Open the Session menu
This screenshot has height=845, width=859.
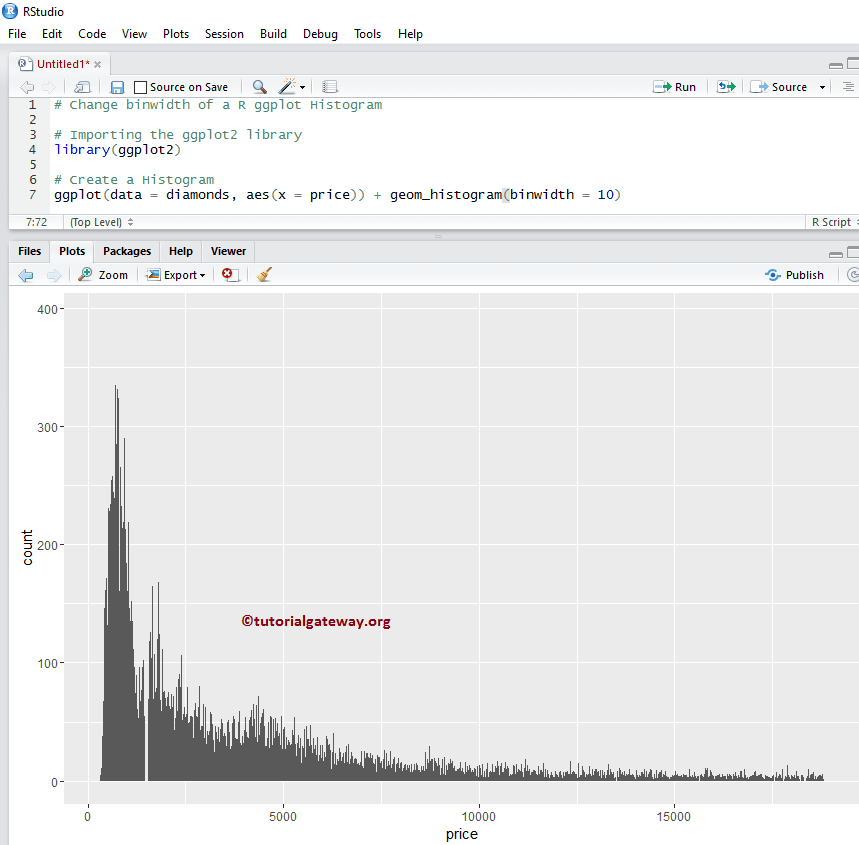coord(224,33)
